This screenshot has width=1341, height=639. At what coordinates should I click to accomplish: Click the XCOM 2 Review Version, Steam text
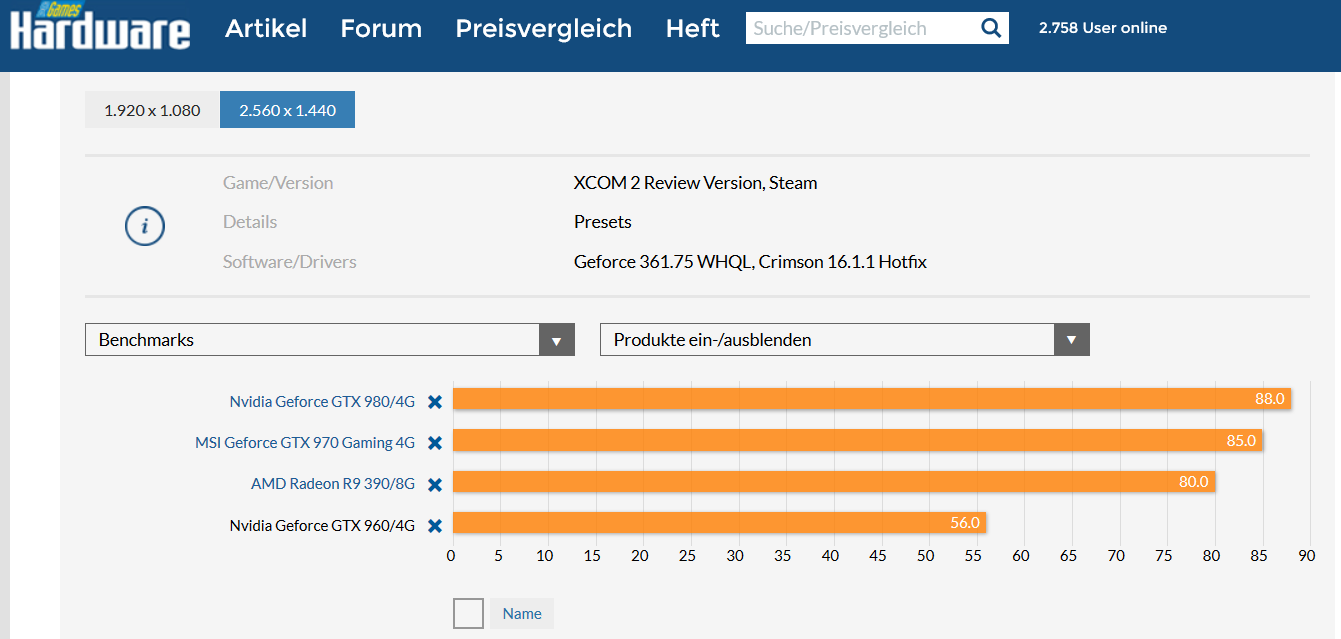point(696,183)
